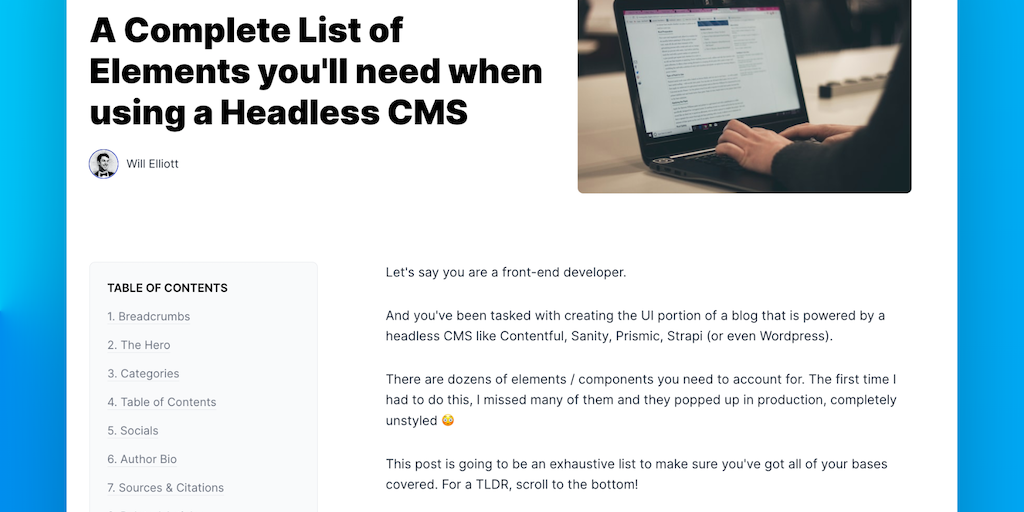The image size is (1024, 512).
Task: Click the word "Prismic" in the article
Action: tap(633, 336)
